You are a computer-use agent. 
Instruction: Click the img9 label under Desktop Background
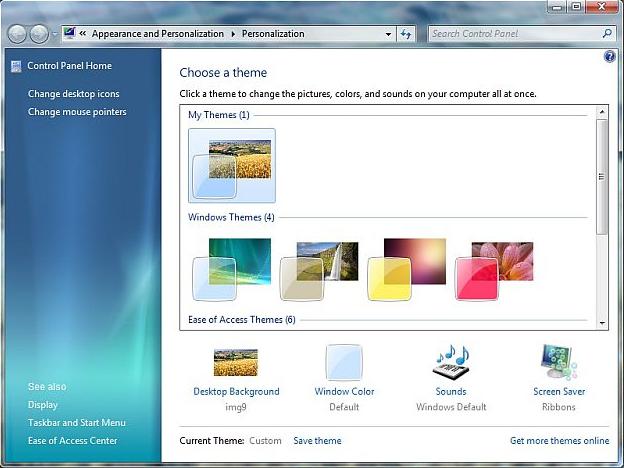[236, 407]
